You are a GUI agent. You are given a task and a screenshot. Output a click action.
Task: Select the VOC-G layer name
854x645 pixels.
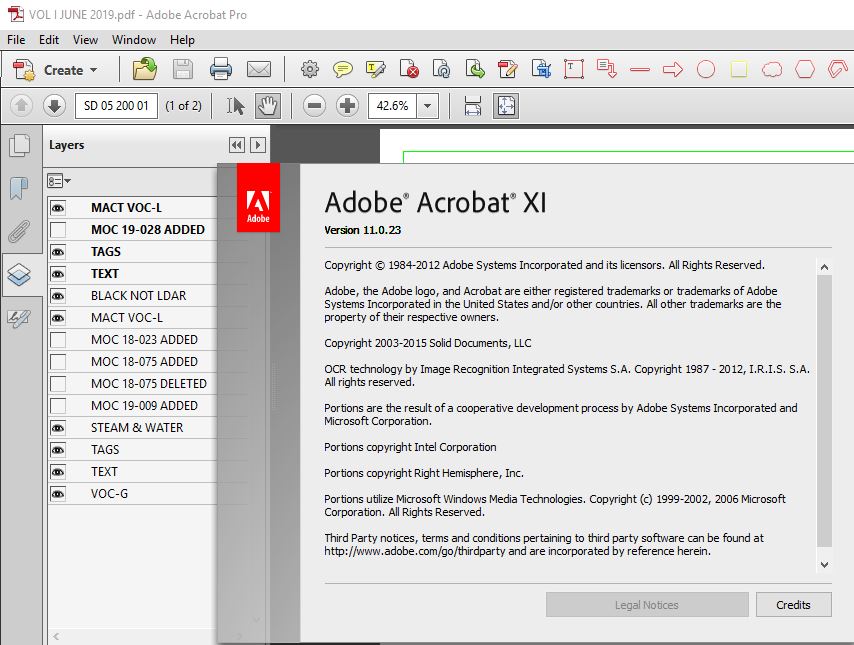click(109, 494)
